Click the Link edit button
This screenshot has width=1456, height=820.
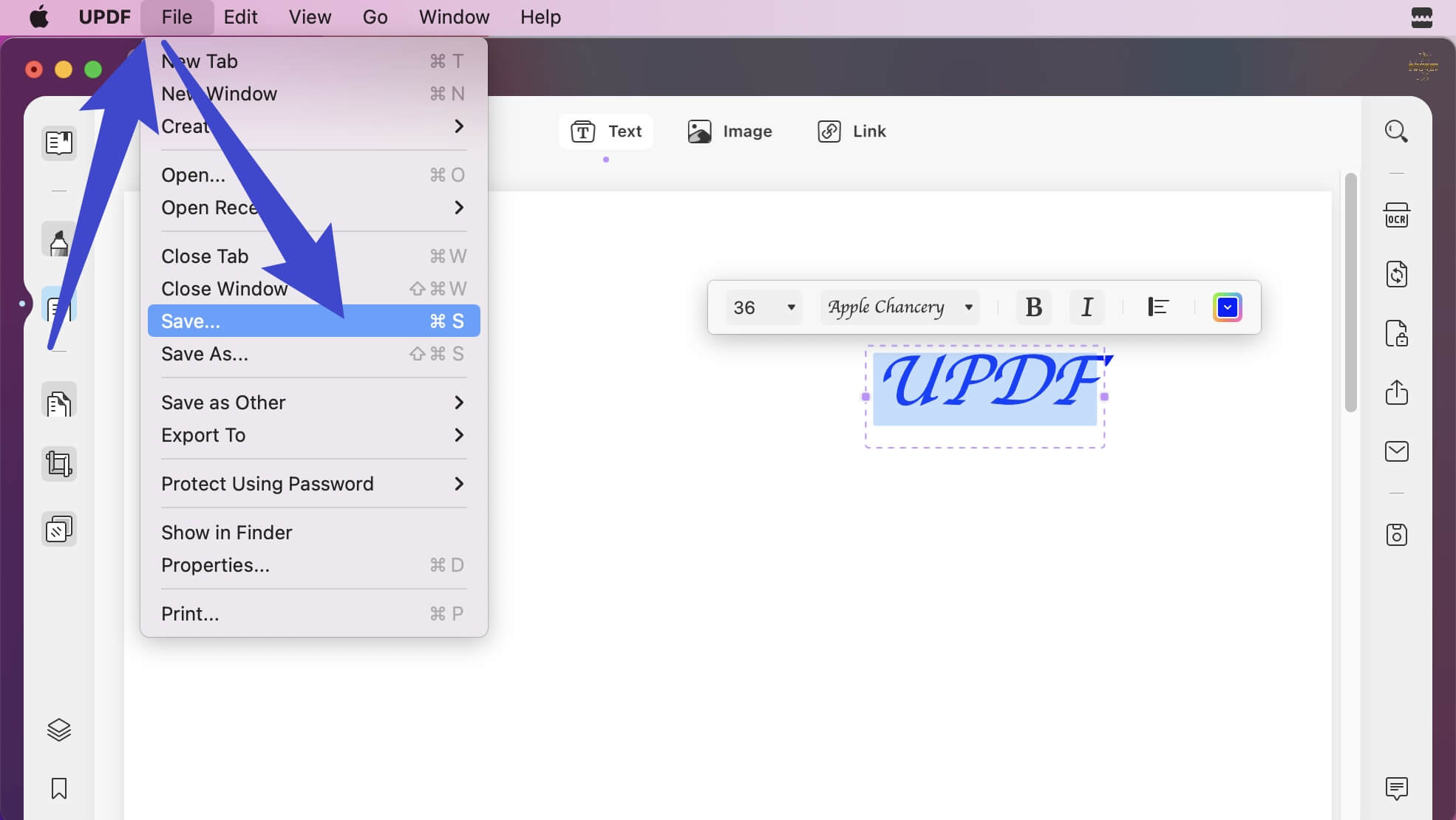(x=852, y=131)
